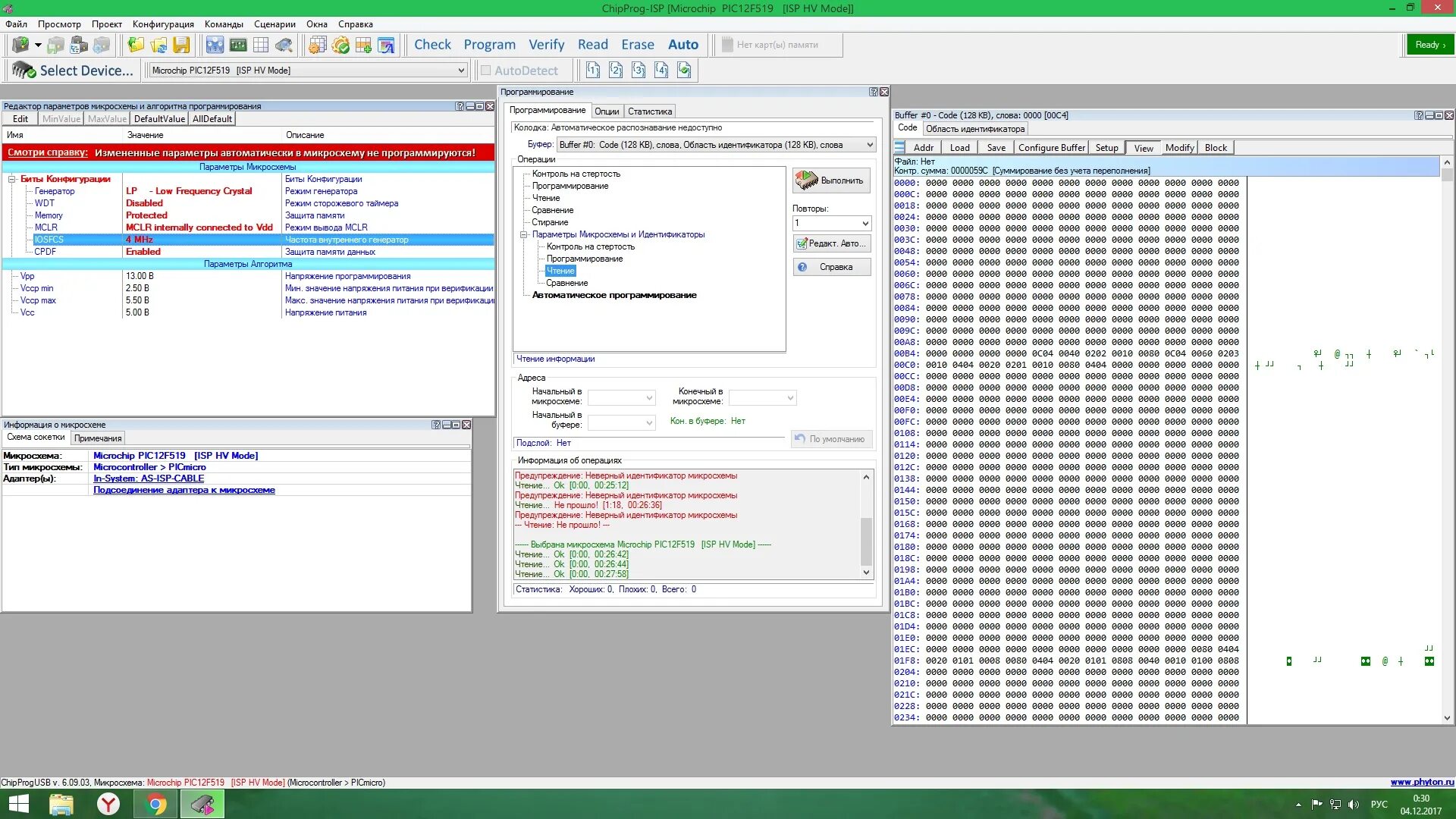1456x819 pixels.
Task: Switch to the Статистика tab
Action: pos(649,111)
